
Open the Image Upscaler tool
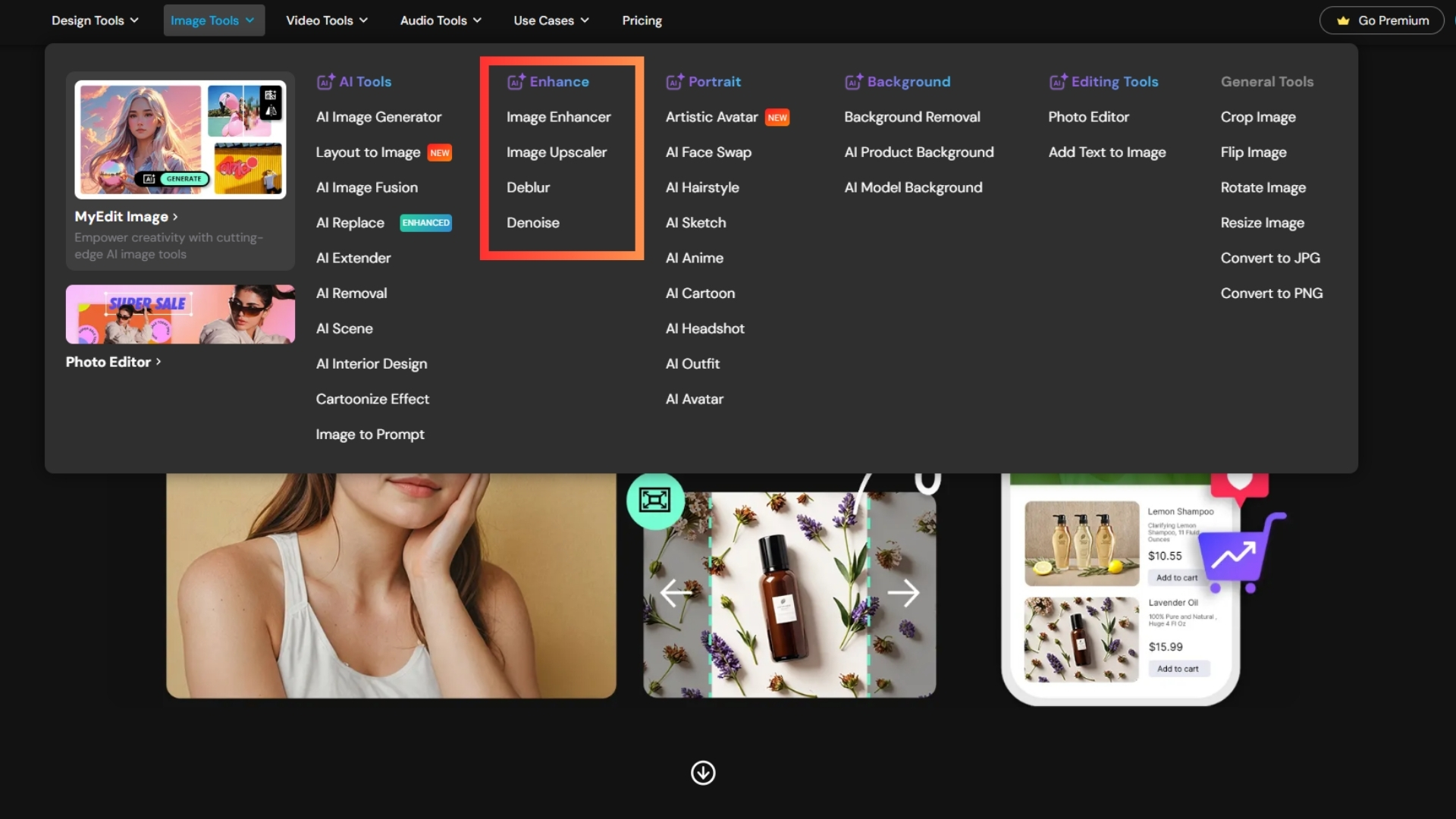(556, 152)
